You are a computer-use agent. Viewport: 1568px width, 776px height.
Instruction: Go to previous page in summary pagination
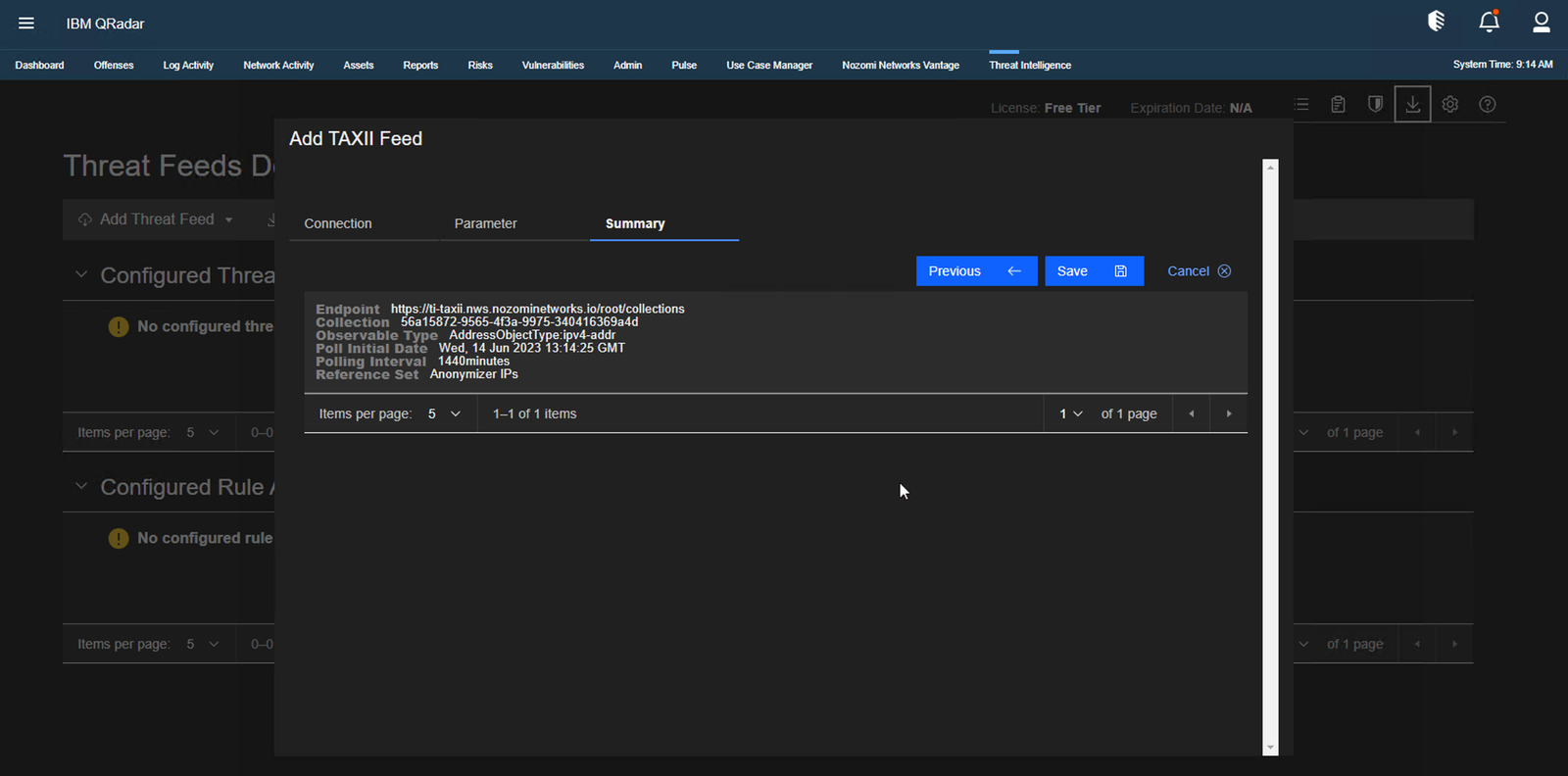pos(1192,413)
